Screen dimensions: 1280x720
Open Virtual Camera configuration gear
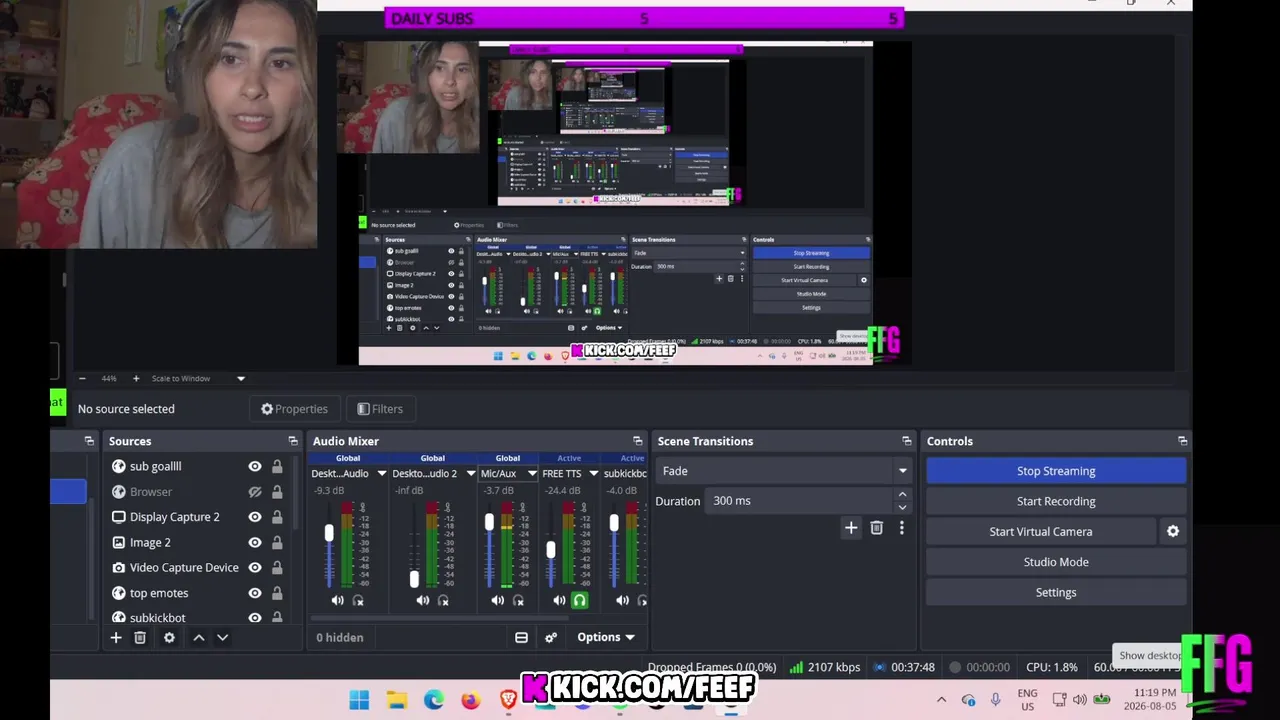click(x=1173, y=532)
